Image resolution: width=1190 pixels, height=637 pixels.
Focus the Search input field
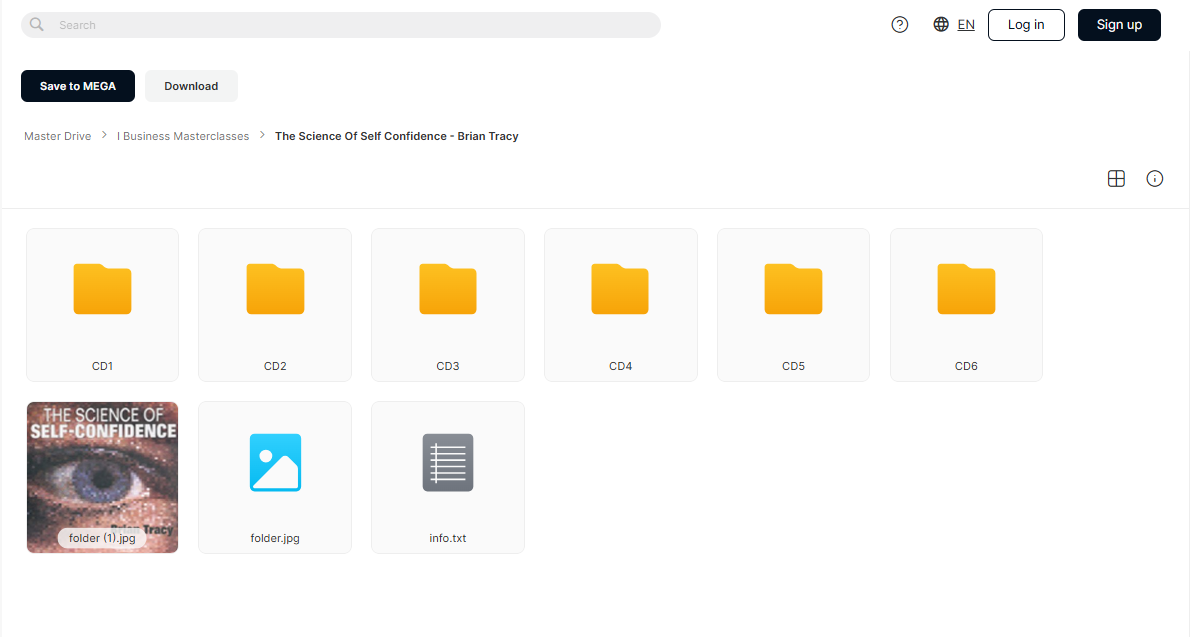click(x=341, y=25)
